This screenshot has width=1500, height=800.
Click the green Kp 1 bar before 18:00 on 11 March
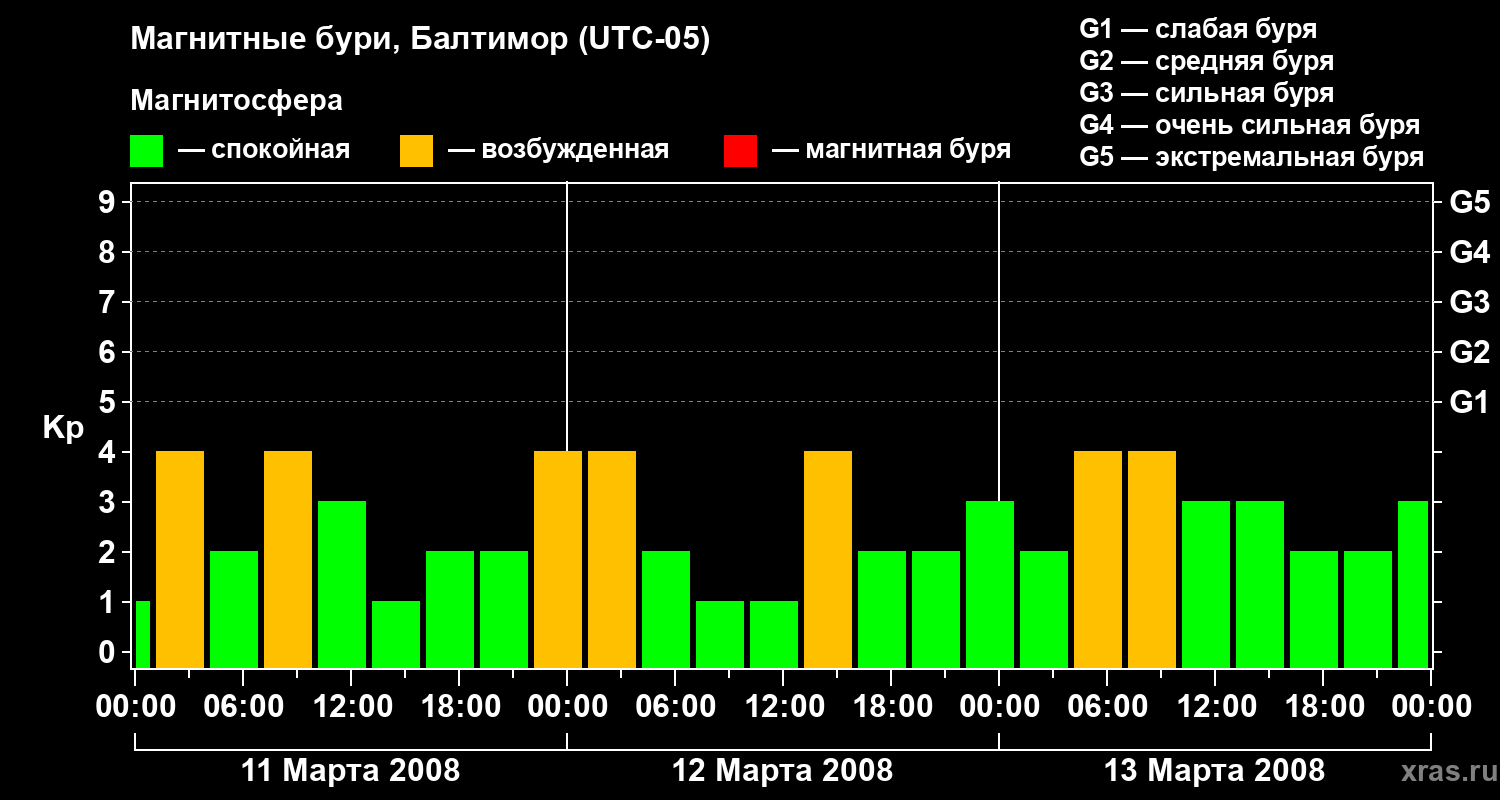pos(396,634)
